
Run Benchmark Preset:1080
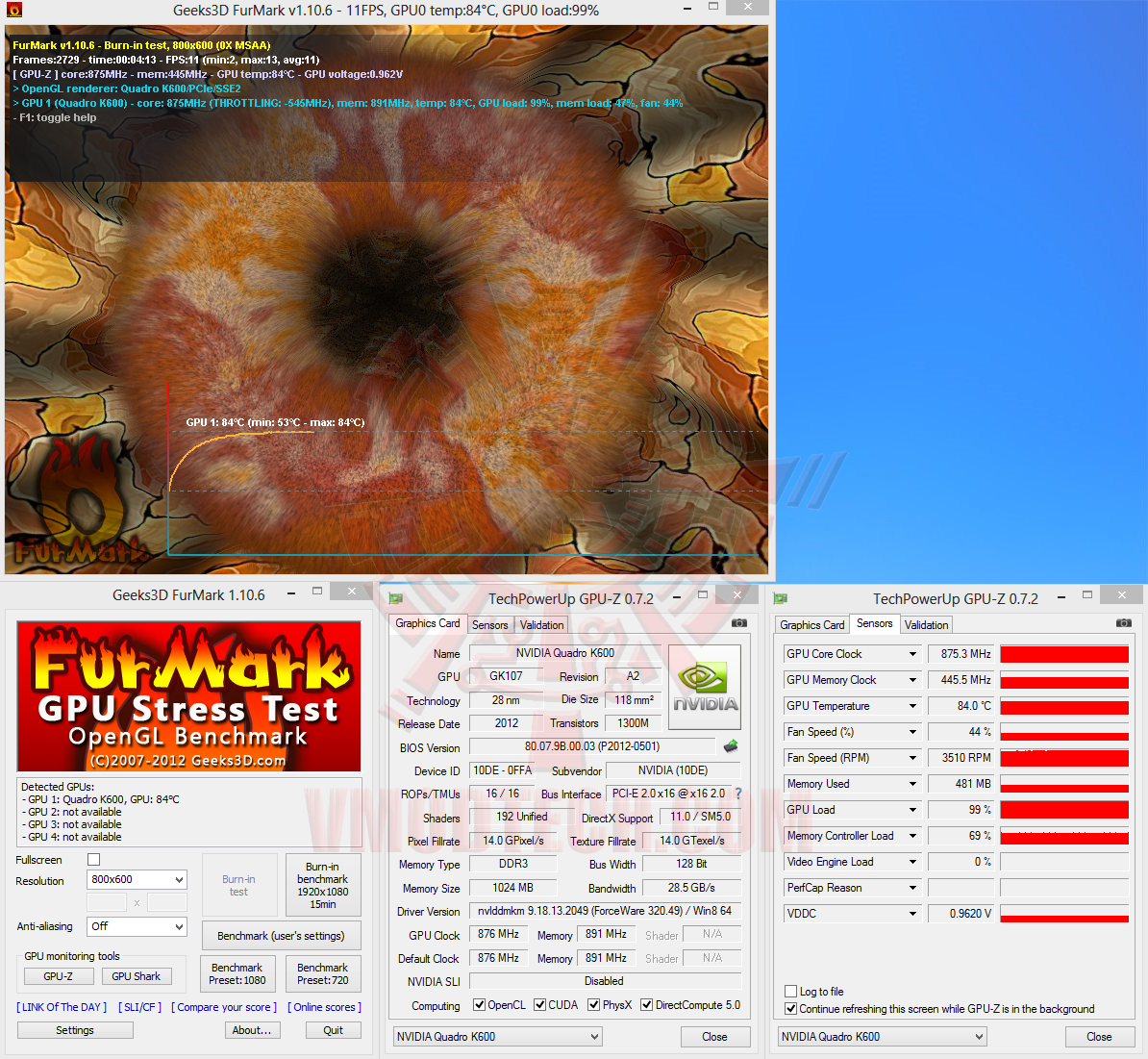pyautogui.click(x=237, y=974)
